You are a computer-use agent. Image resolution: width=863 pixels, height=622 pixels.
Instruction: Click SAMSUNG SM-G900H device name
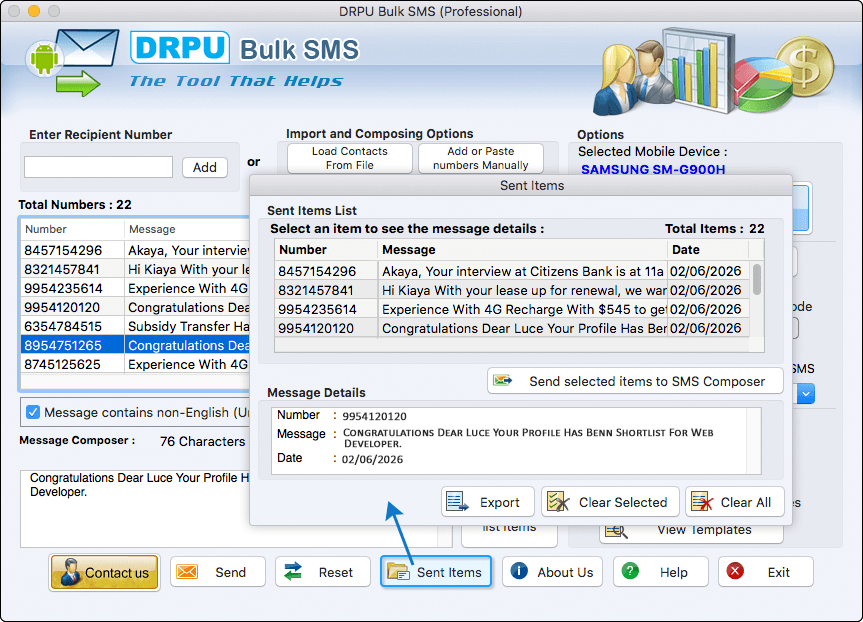(x=653, y=170)
